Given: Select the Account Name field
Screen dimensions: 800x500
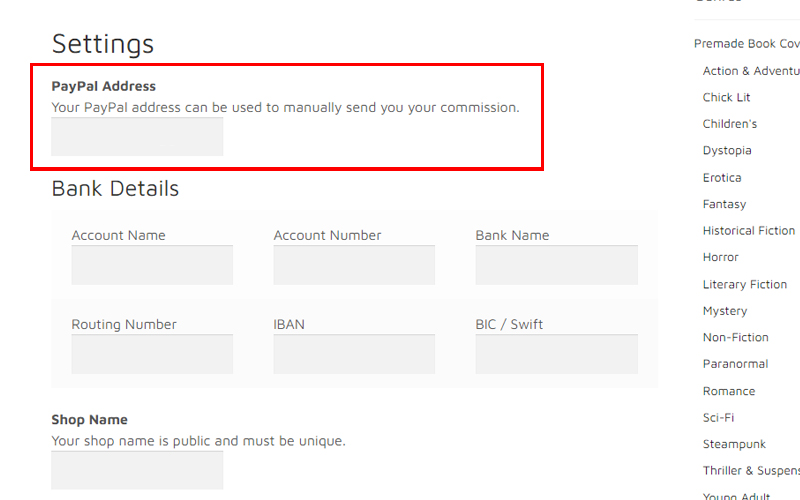Looking at the screenshot, I should 152,265.
